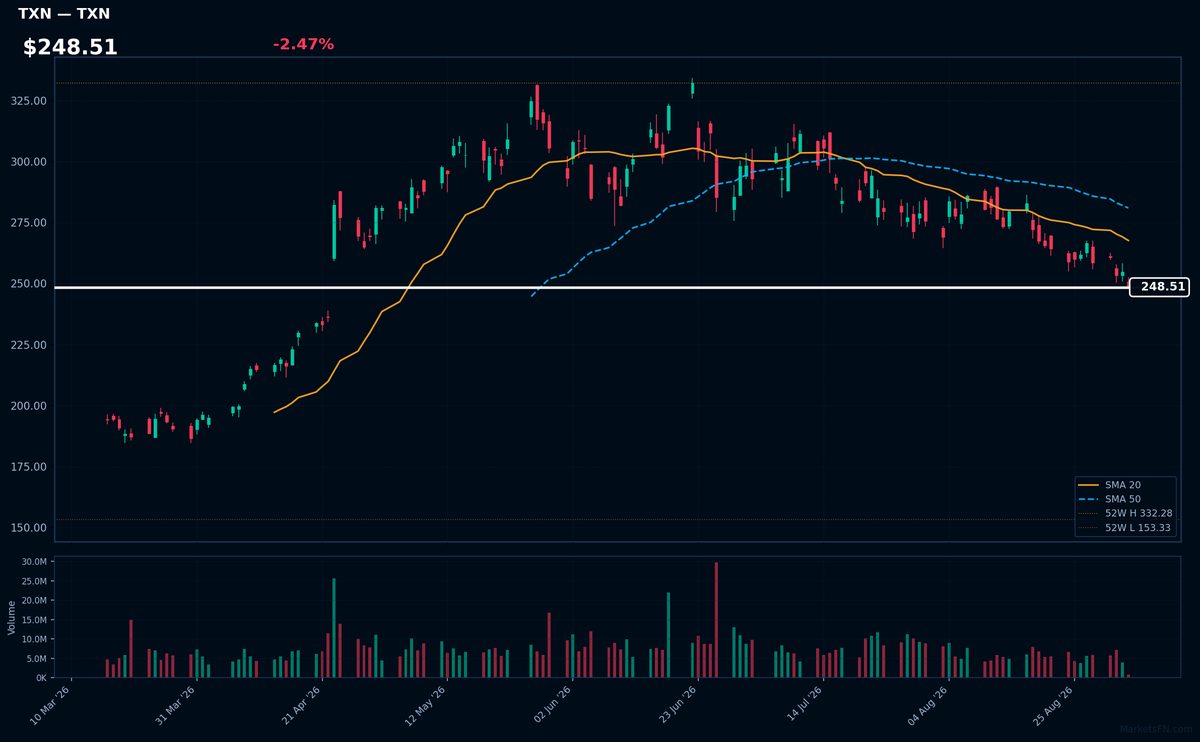The height and width of the screenshot is (742, 1200).
Task: Click the 25 Aug '26 date label
Action: click(x=1051, y=705)
